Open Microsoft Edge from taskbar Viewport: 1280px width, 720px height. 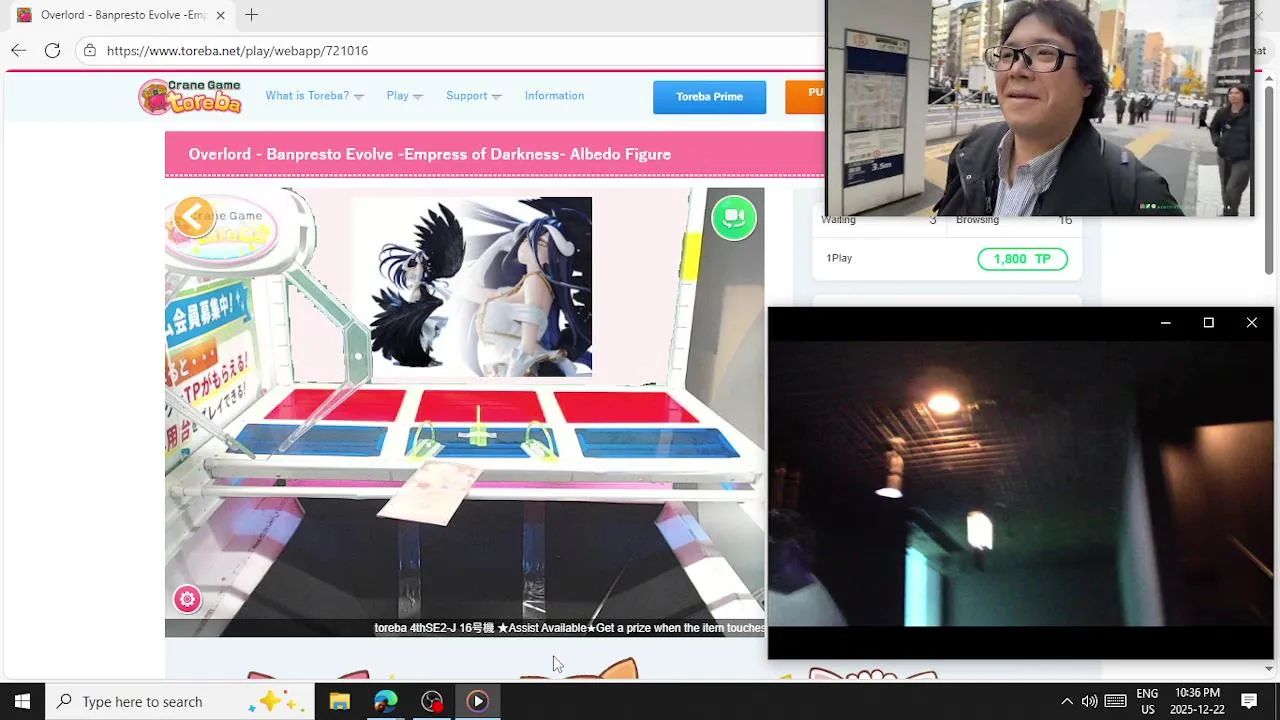pos(385,701)
